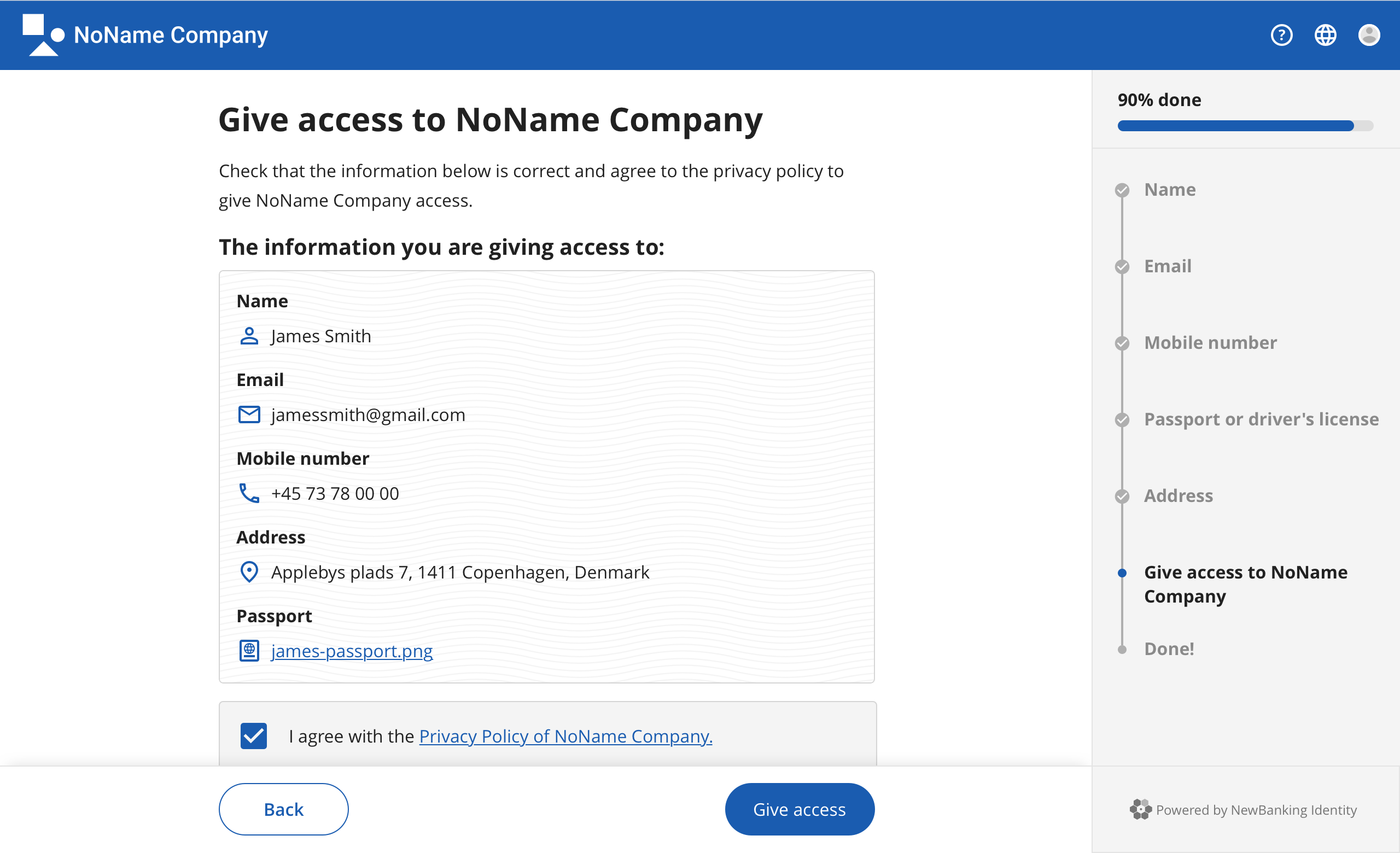Click the NewBanking Identity logo icon
The height and width of the screenshot is (853, 1400).
(x=1140, y=809)
